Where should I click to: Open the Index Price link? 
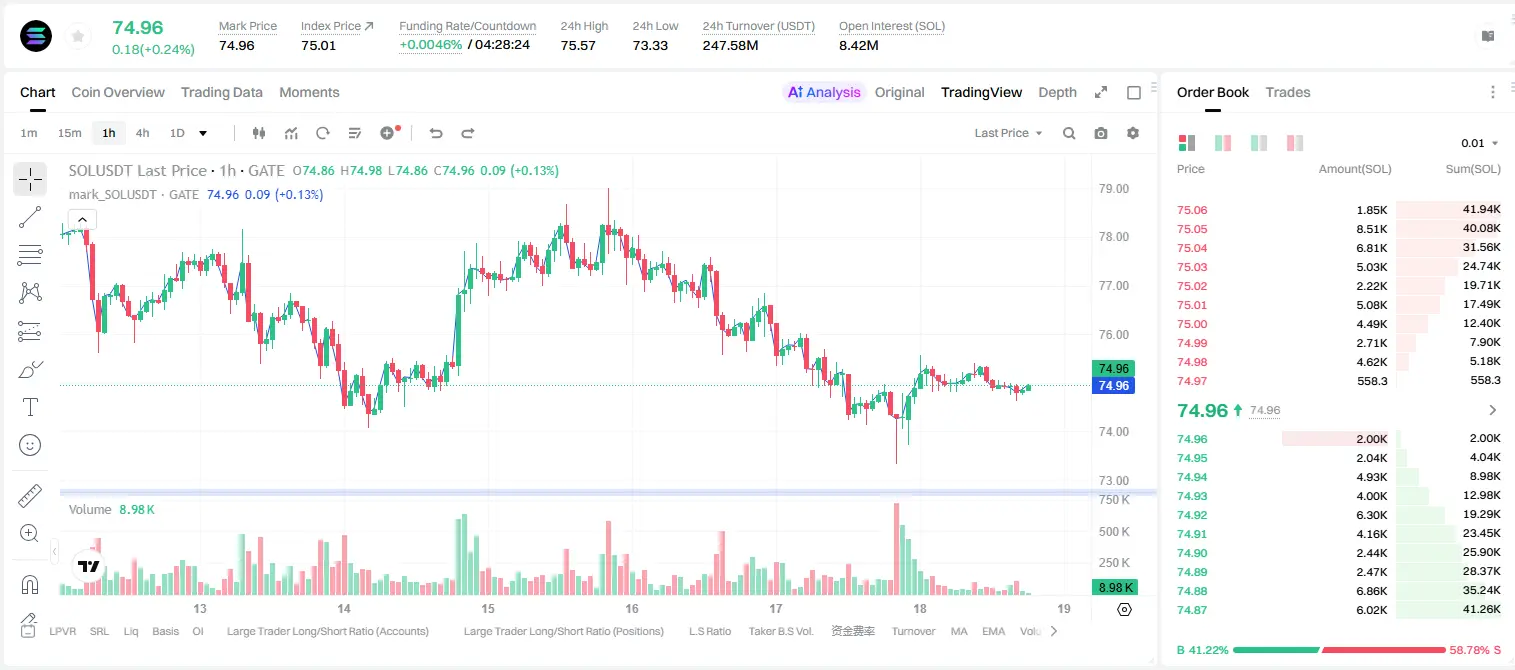coord(337,26)
